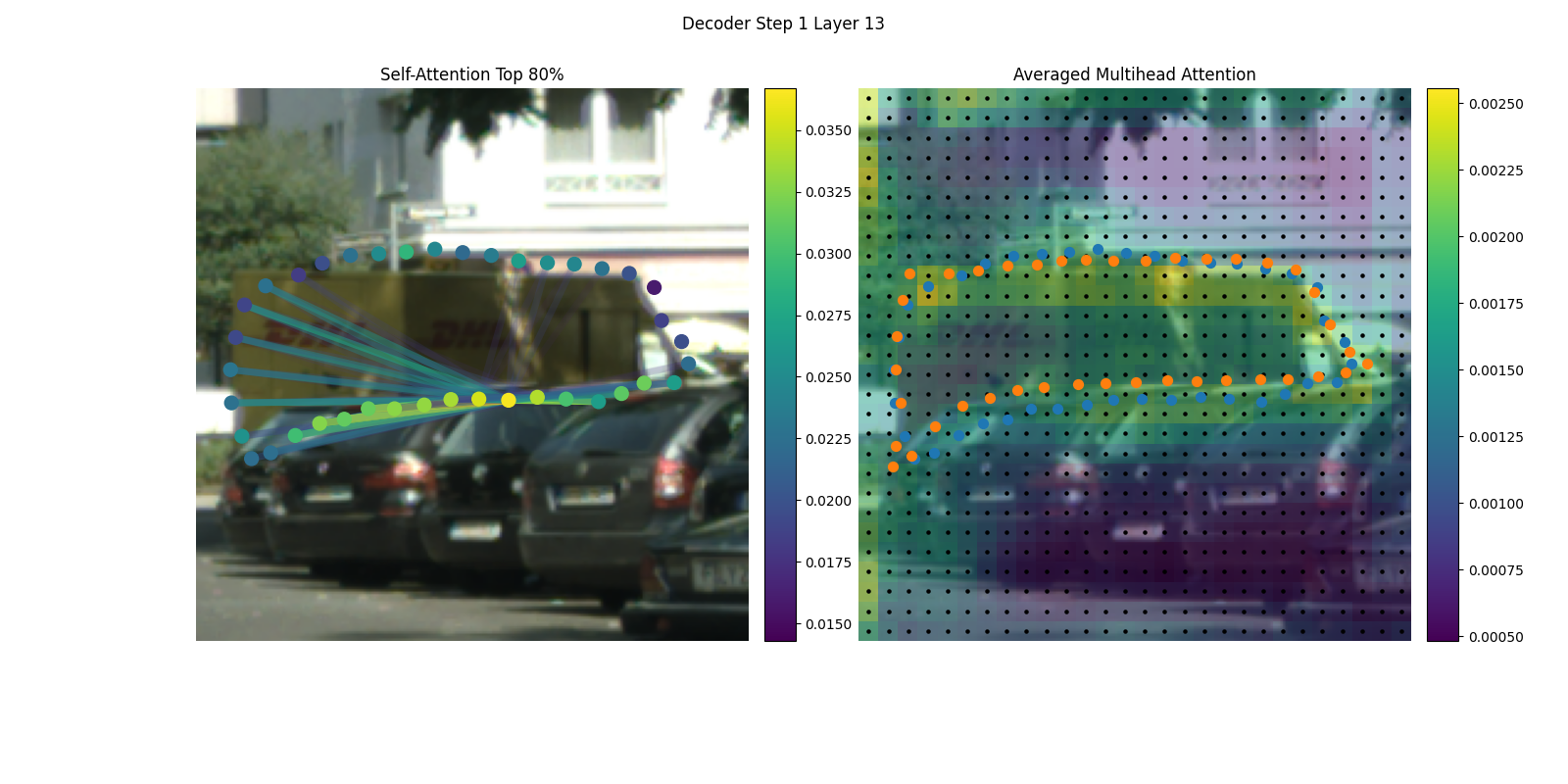Click the 0.00200 tick label on right colorbar
The image size is (1568, 784).
tap(1495, 237)
